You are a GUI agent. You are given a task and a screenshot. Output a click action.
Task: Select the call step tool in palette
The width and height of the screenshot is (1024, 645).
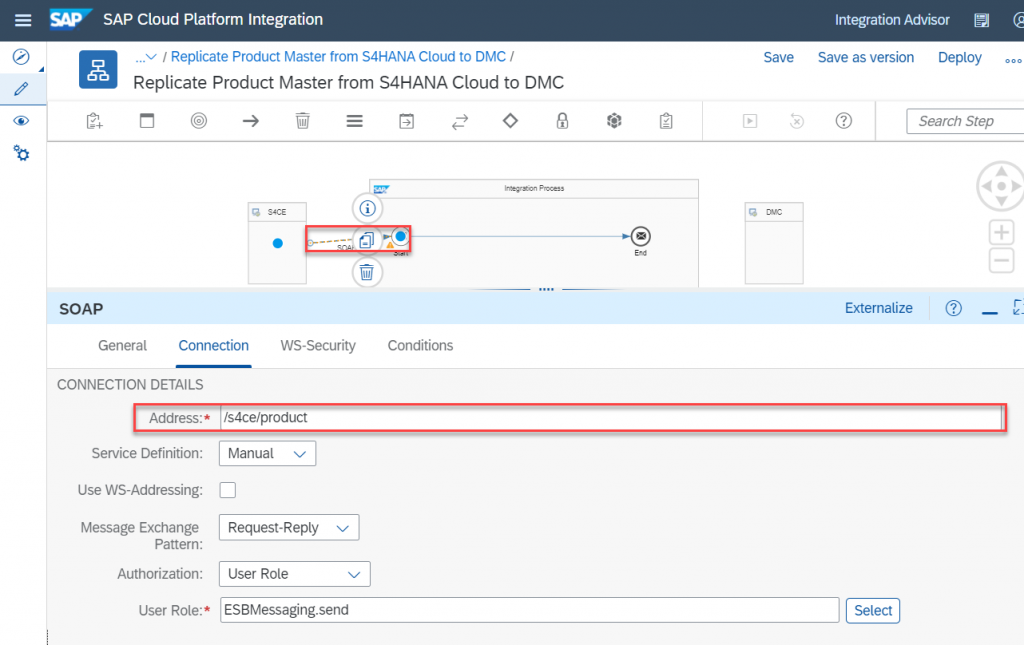click(x=406, y=121)
